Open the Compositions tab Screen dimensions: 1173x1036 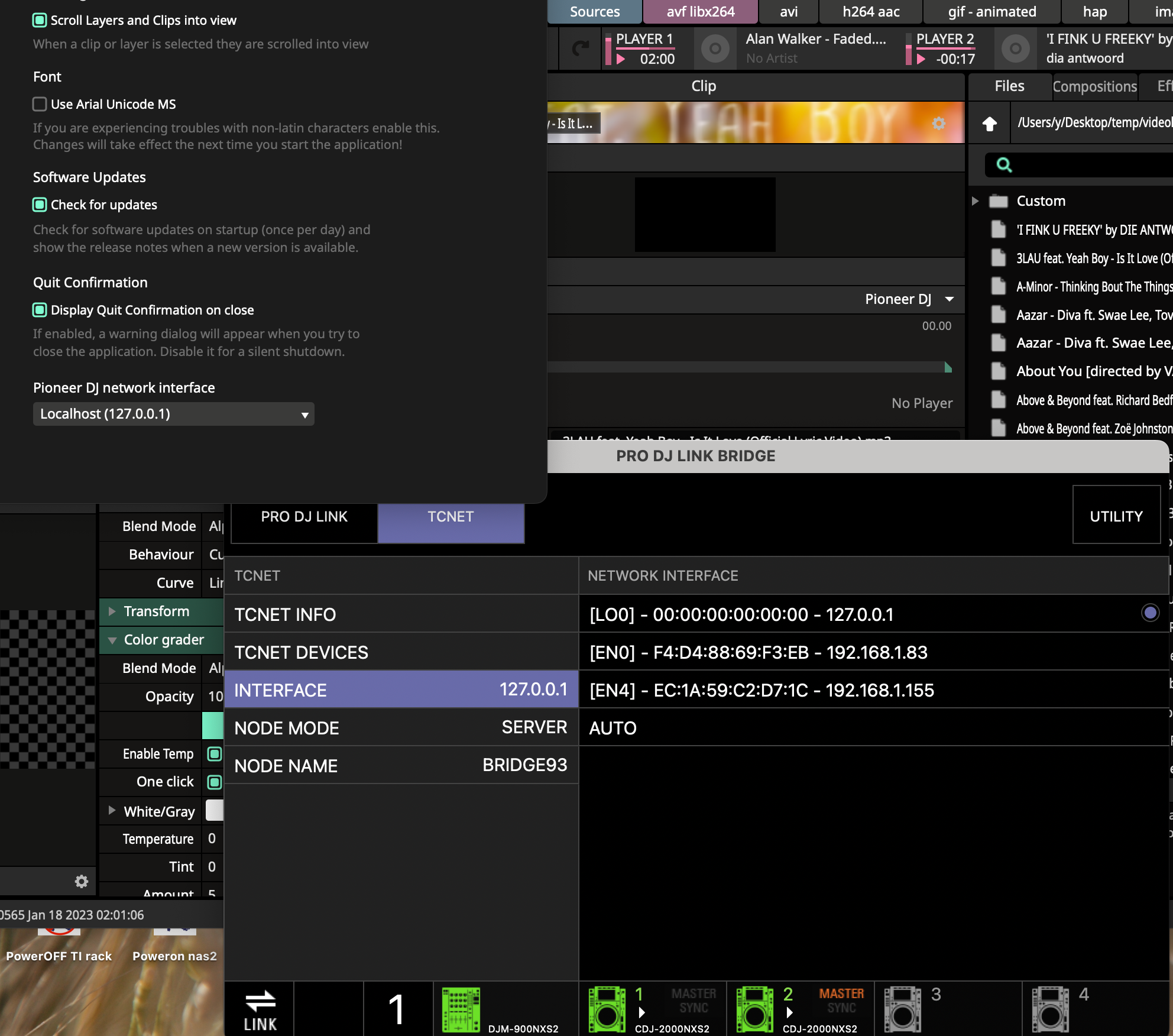coord(1094,86)
